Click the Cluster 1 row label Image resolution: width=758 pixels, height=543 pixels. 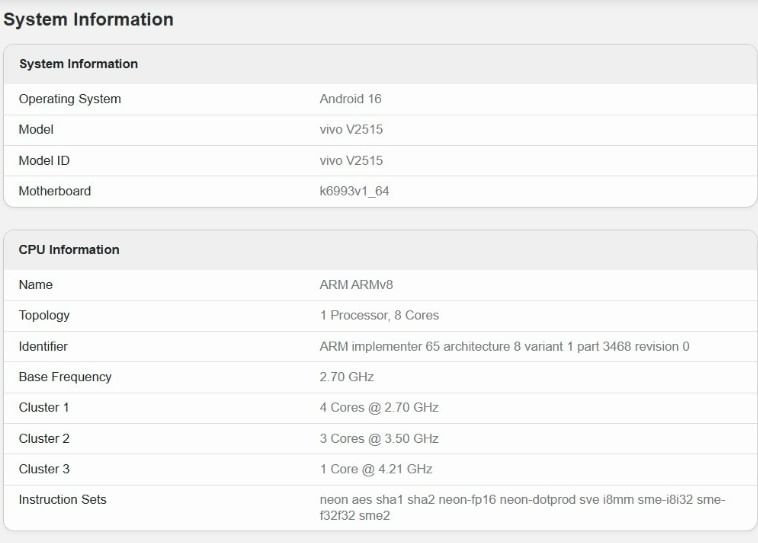point(44,408)
